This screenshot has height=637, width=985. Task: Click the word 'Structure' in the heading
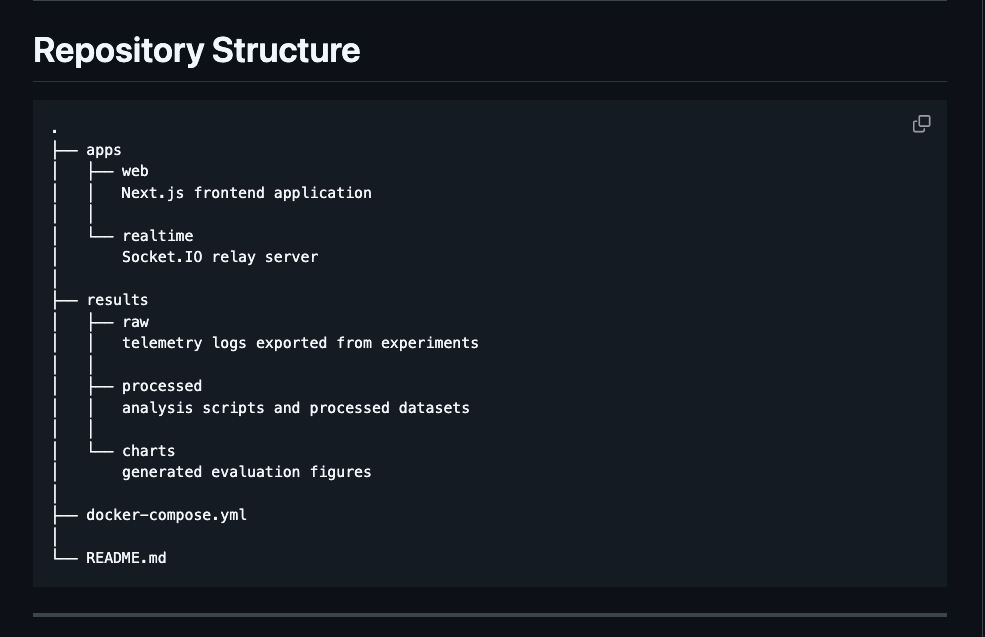coord(286,50)
